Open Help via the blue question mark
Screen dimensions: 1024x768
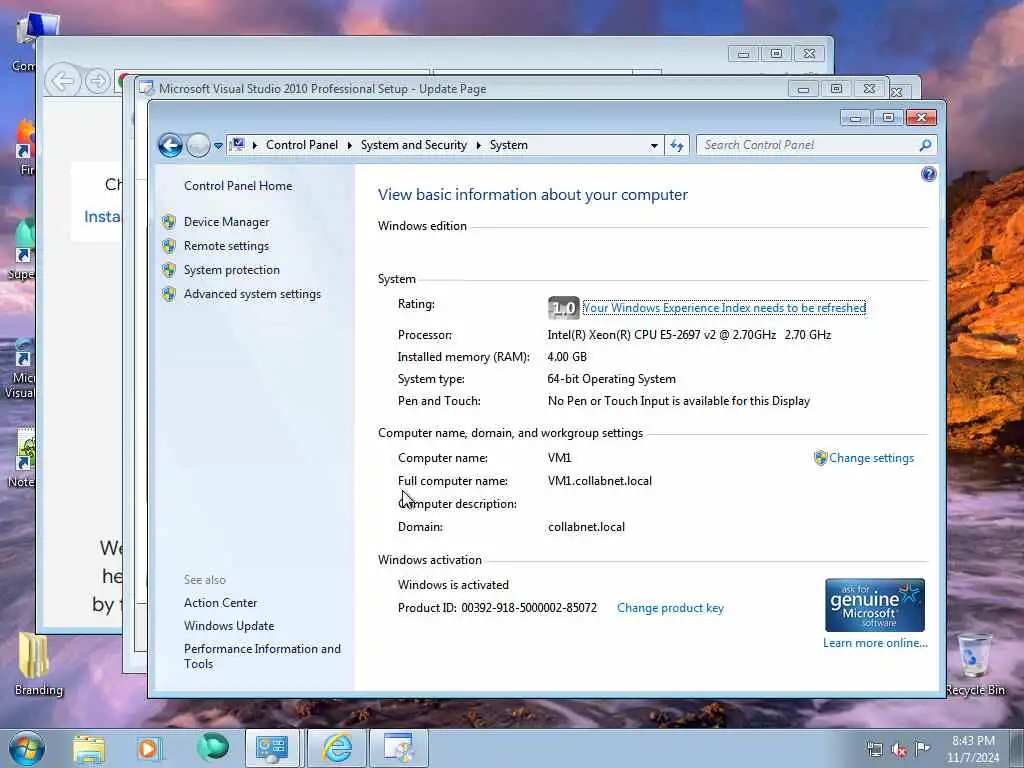click(x=928, y=174)
